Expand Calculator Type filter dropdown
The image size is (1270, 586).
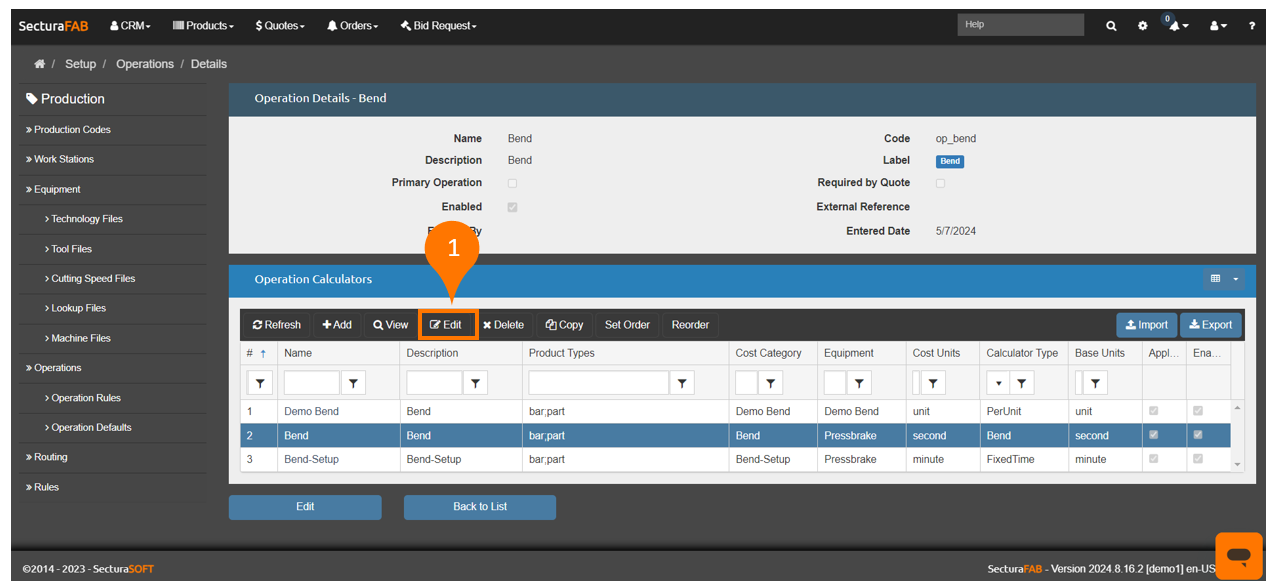(998, 382)
